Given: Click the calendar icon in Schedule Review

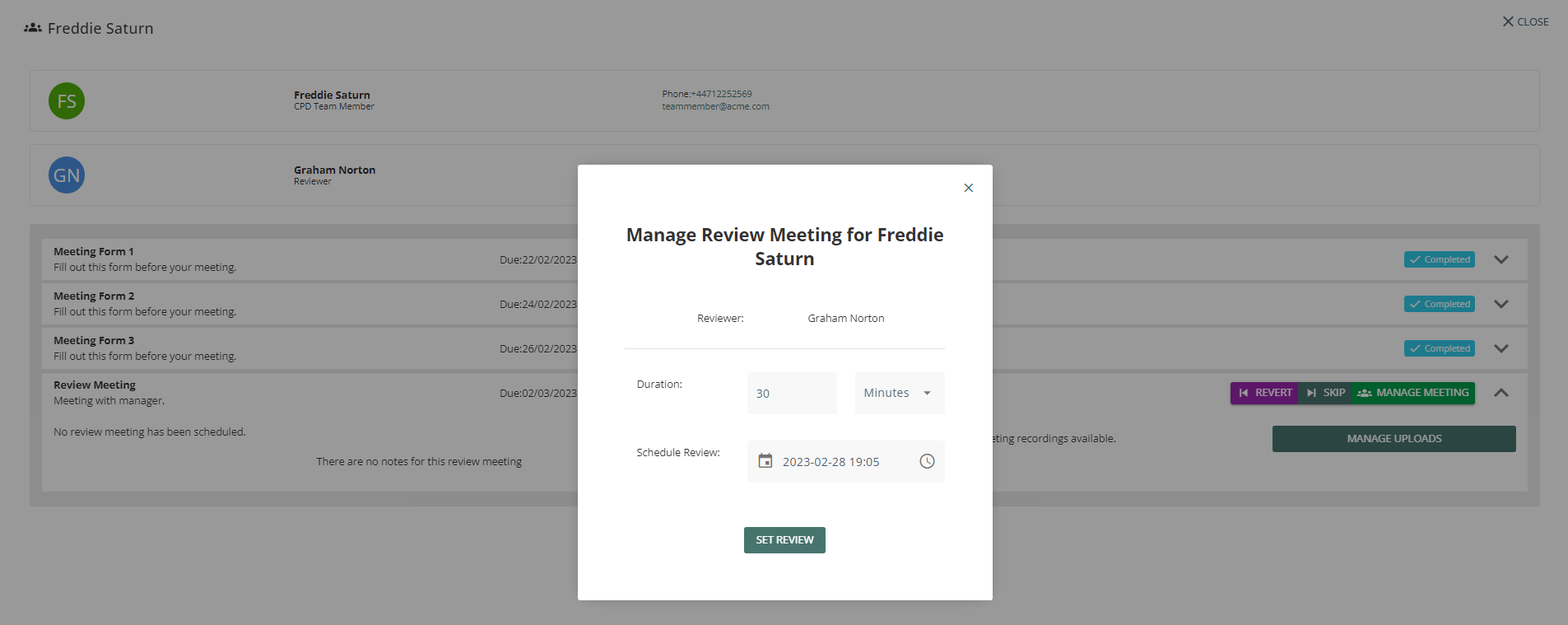Looking at the screenshot, I should click(765, 461).
